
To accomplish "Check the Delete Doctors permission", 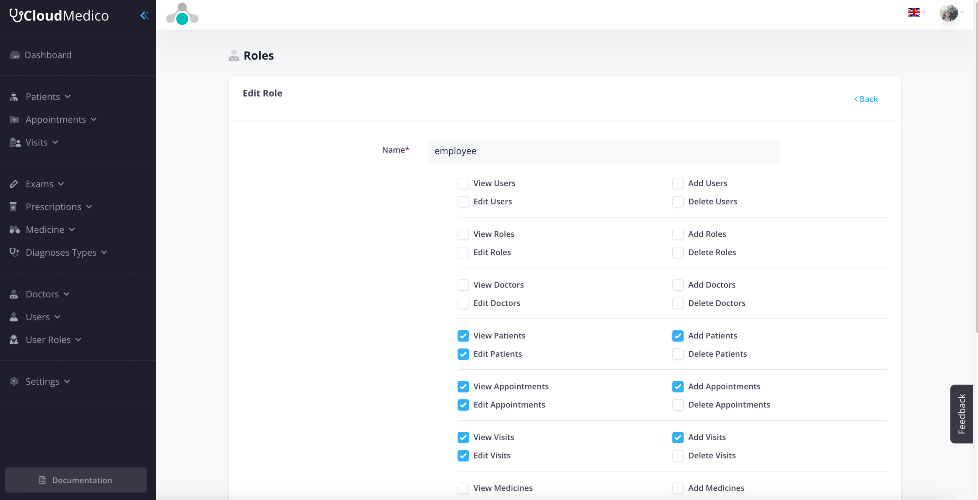I will tap(677, 303).
